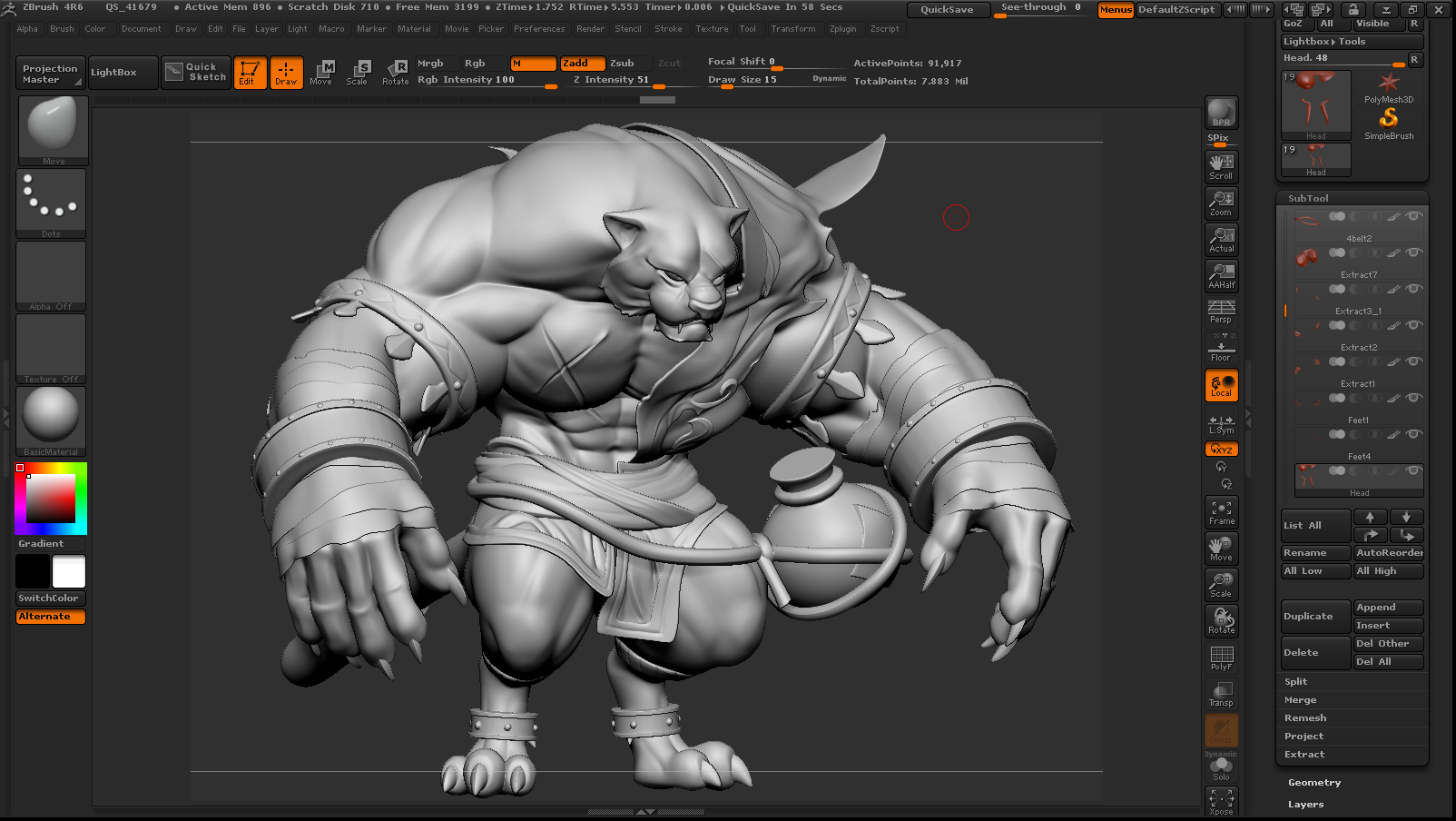
Task: Open the Move brush selector
Action: click(x=53, y=131)
